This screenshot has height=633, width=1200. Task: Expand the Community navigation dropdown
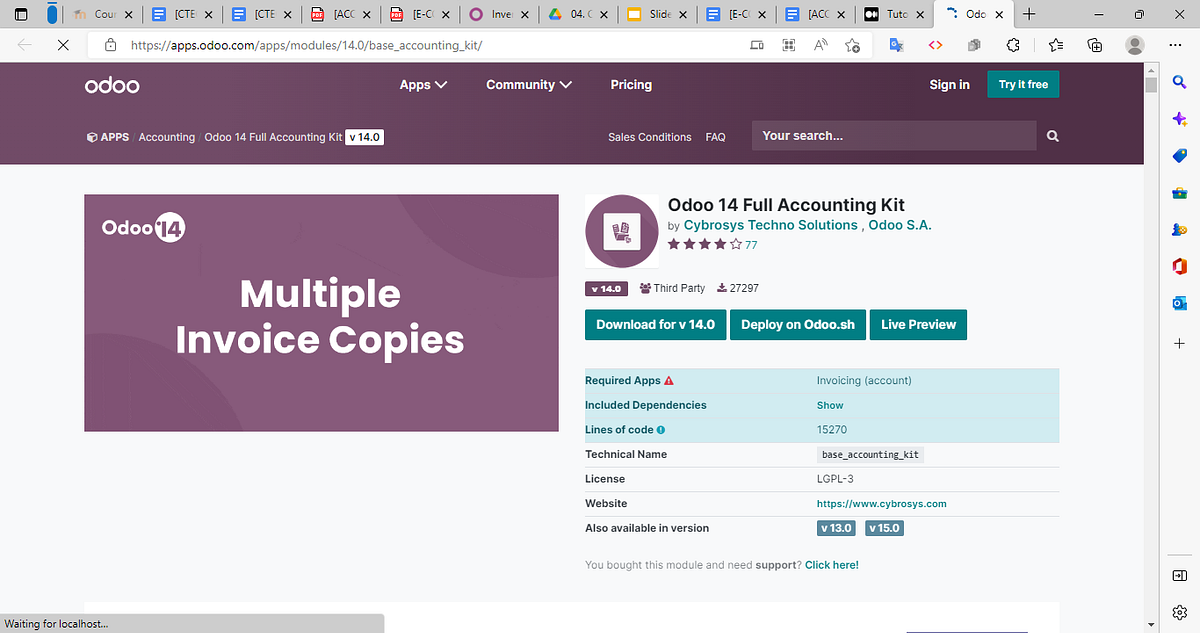(529, 85)
